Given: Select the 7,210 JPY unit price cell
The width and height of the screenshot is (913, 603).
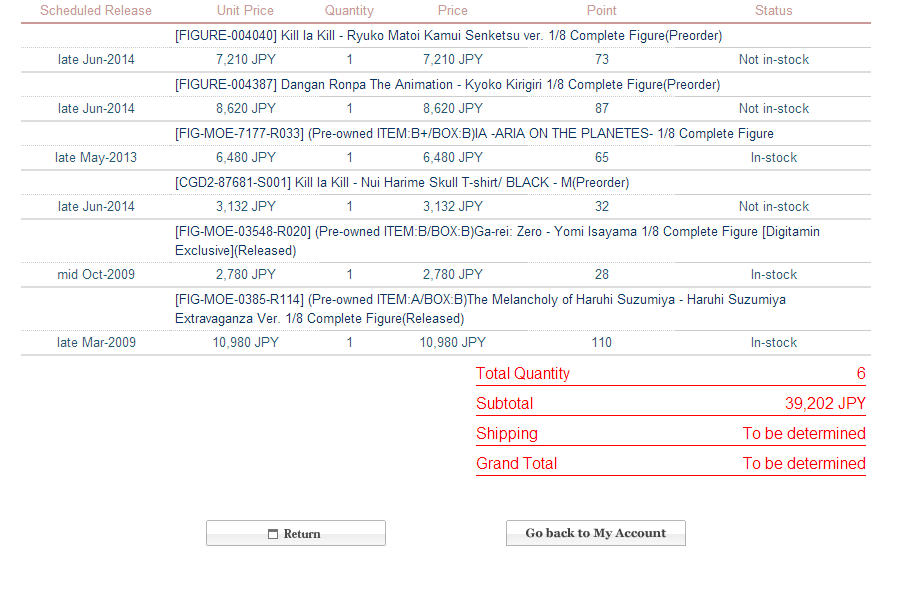Looking at the screenshot, I should (246, 59).
